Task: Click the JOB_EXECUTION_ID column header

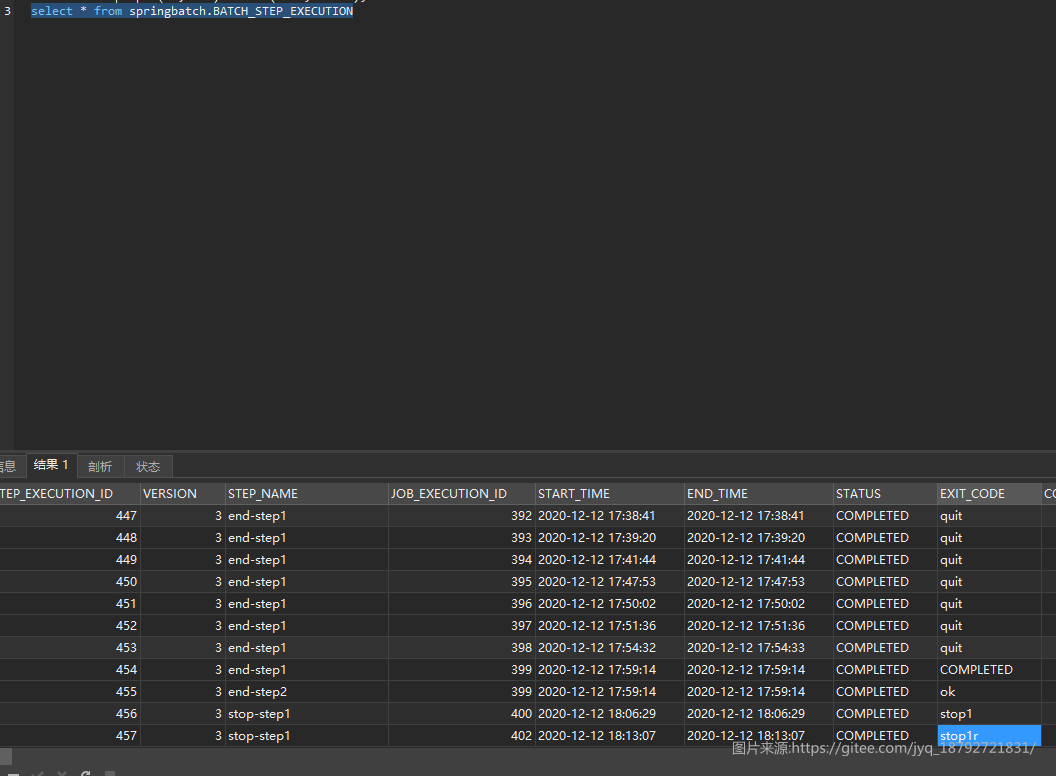Action: click(461, 494)
